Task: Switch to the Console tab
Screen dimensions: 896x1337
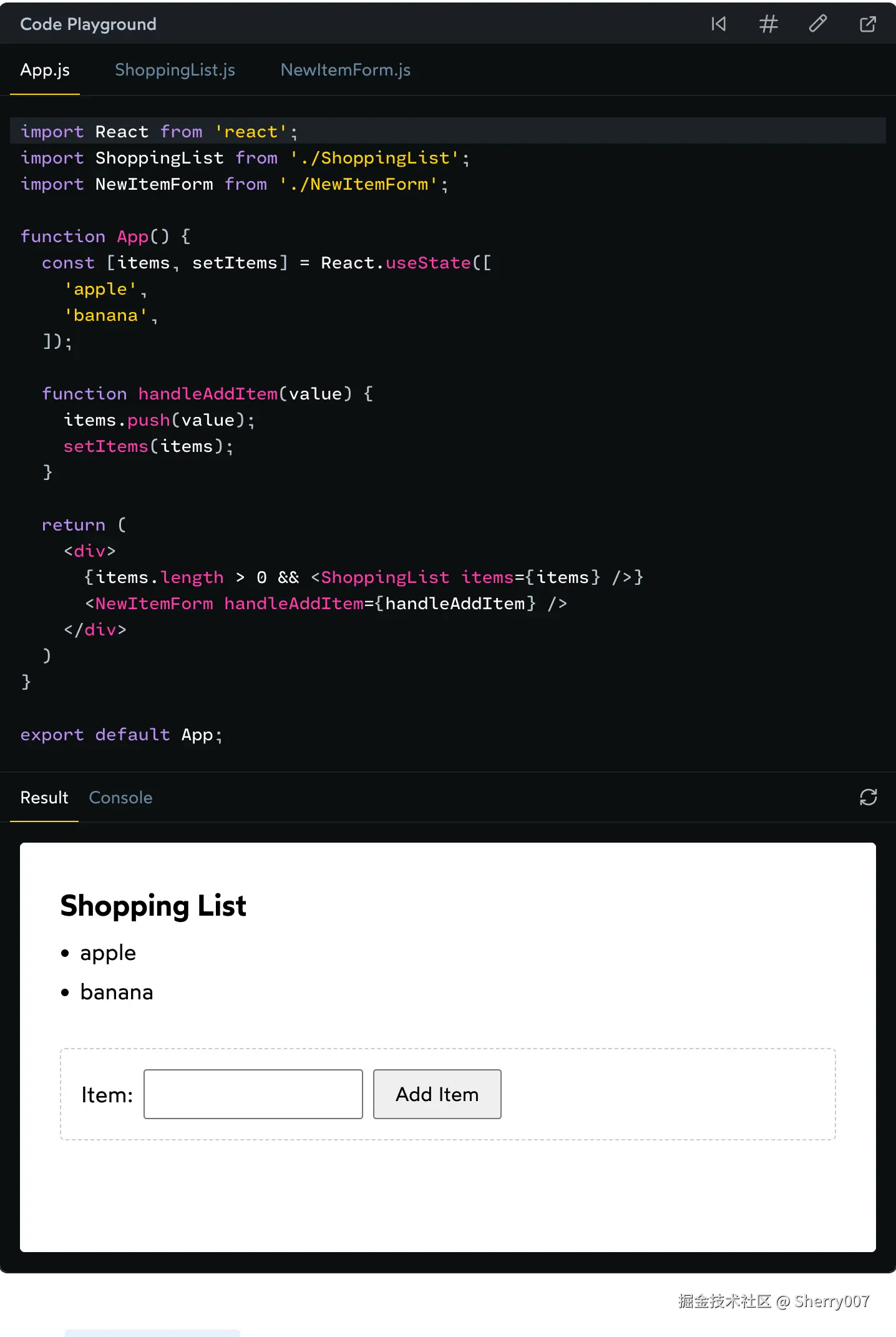Action: [x=120, y=798]
